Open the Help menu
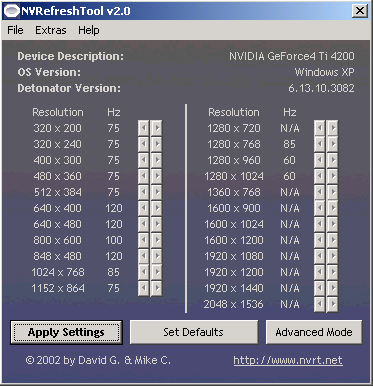Image resolution: width=373 pixels, height=388 pixels. point(89,30)
